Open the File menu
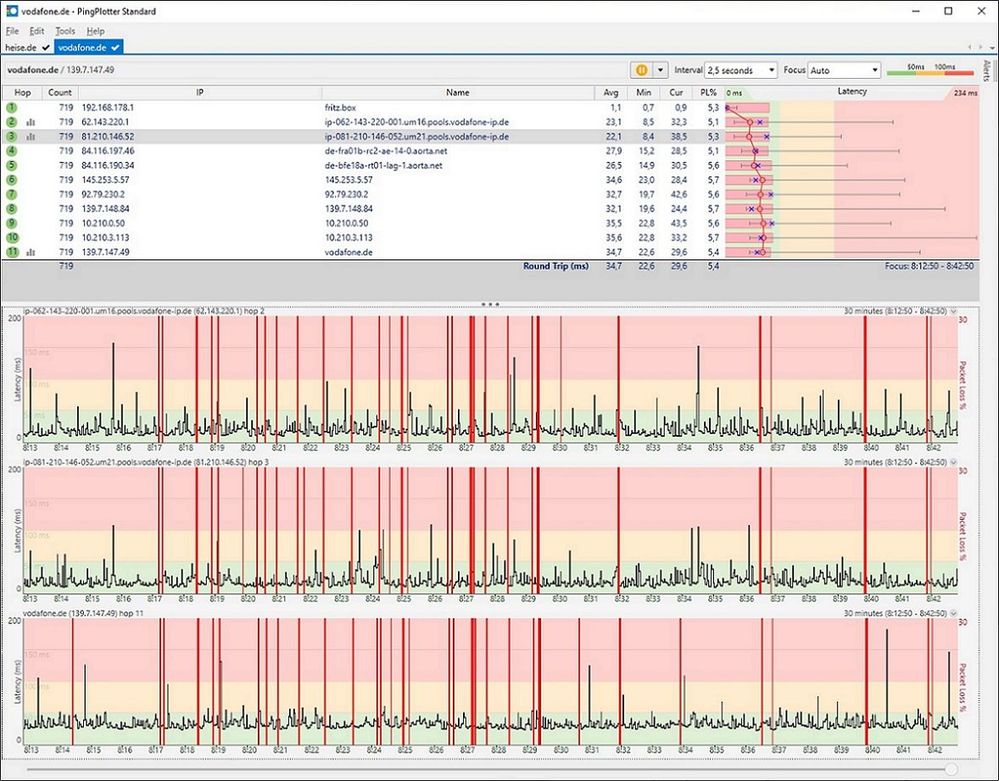The height and width of the screenshot is (781, 999). pyautogui.click(x=12, y=31)
